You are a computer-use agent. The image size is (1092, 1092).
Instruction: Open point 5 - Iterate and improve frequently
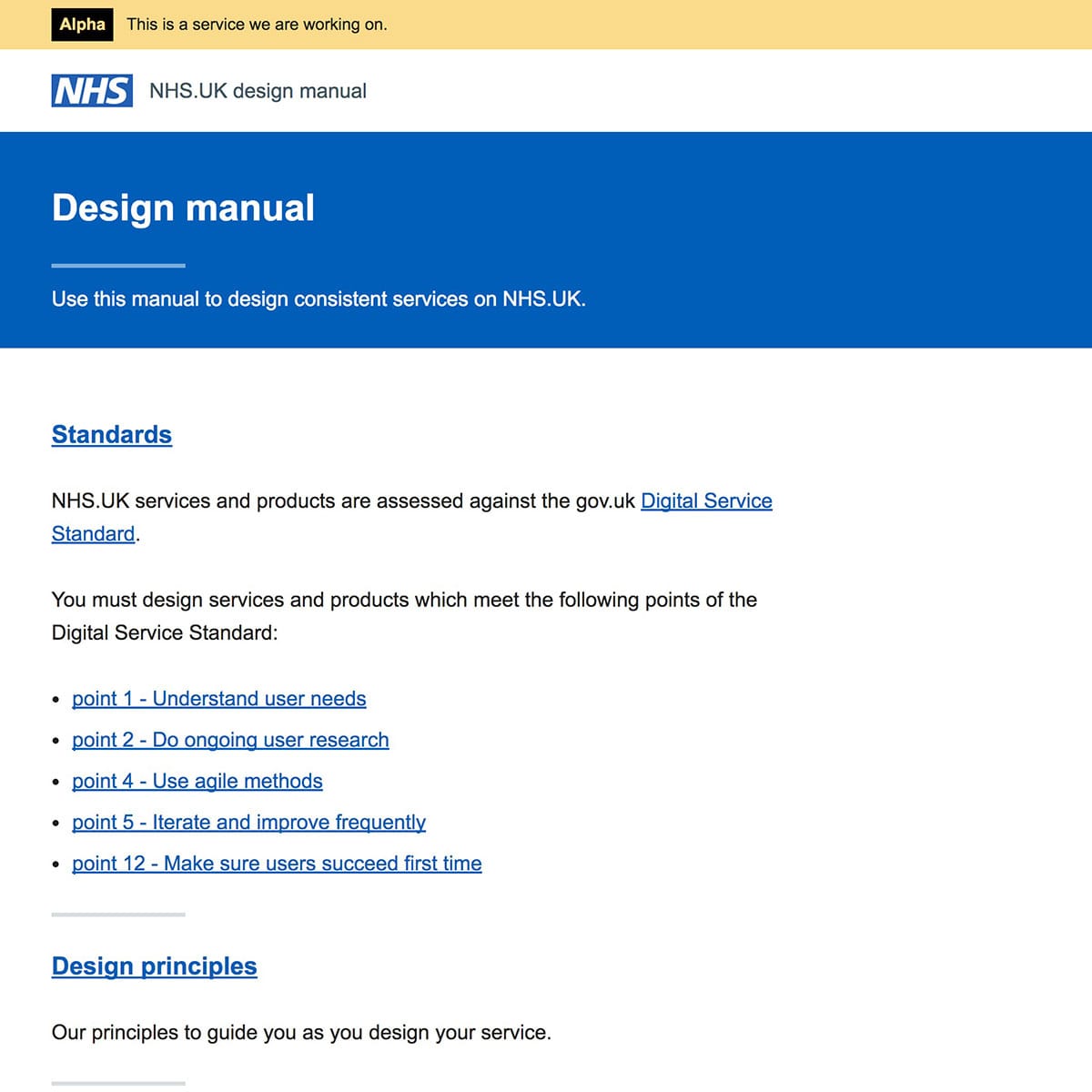point(248,823)
